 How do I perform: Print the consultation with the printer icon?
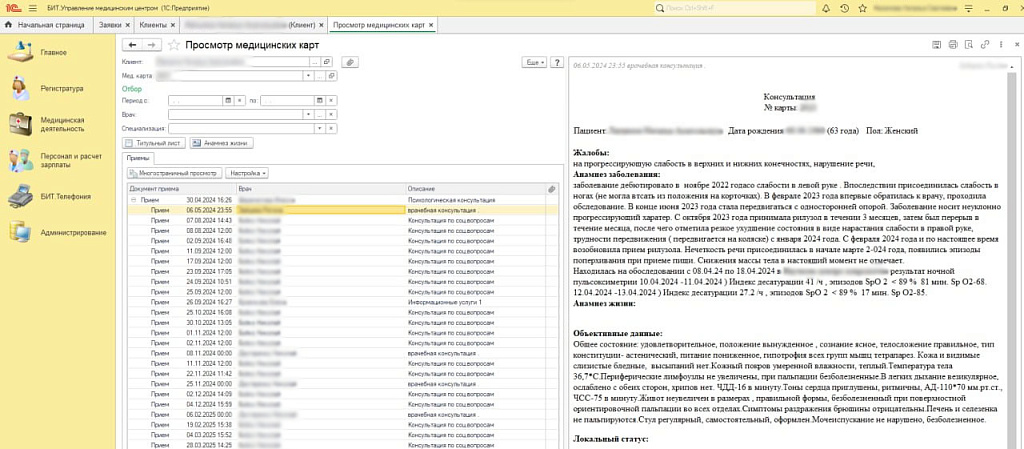pos(952,44)
